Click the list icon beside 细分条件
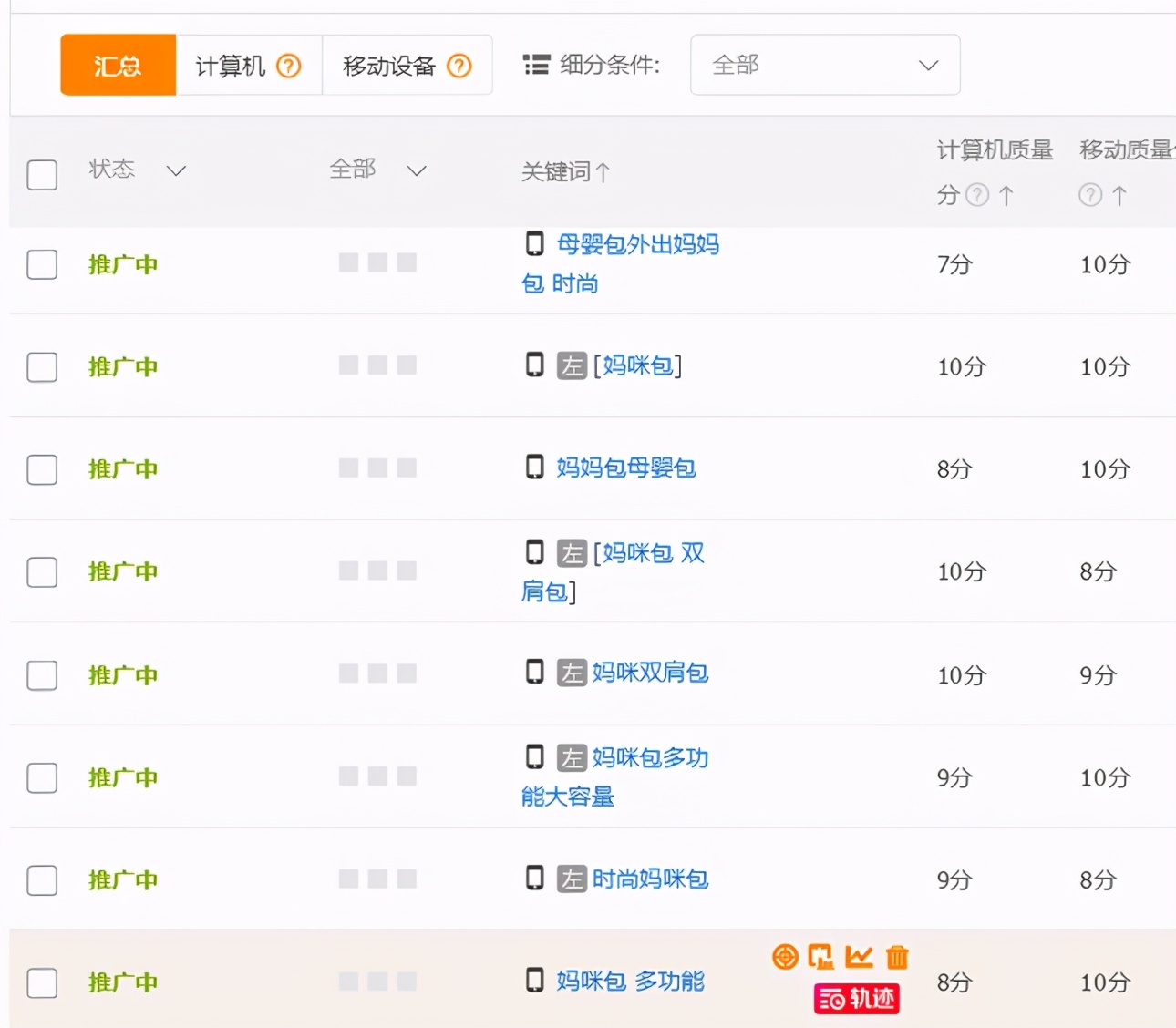The image size is (1176, 1028). [536, 65]
